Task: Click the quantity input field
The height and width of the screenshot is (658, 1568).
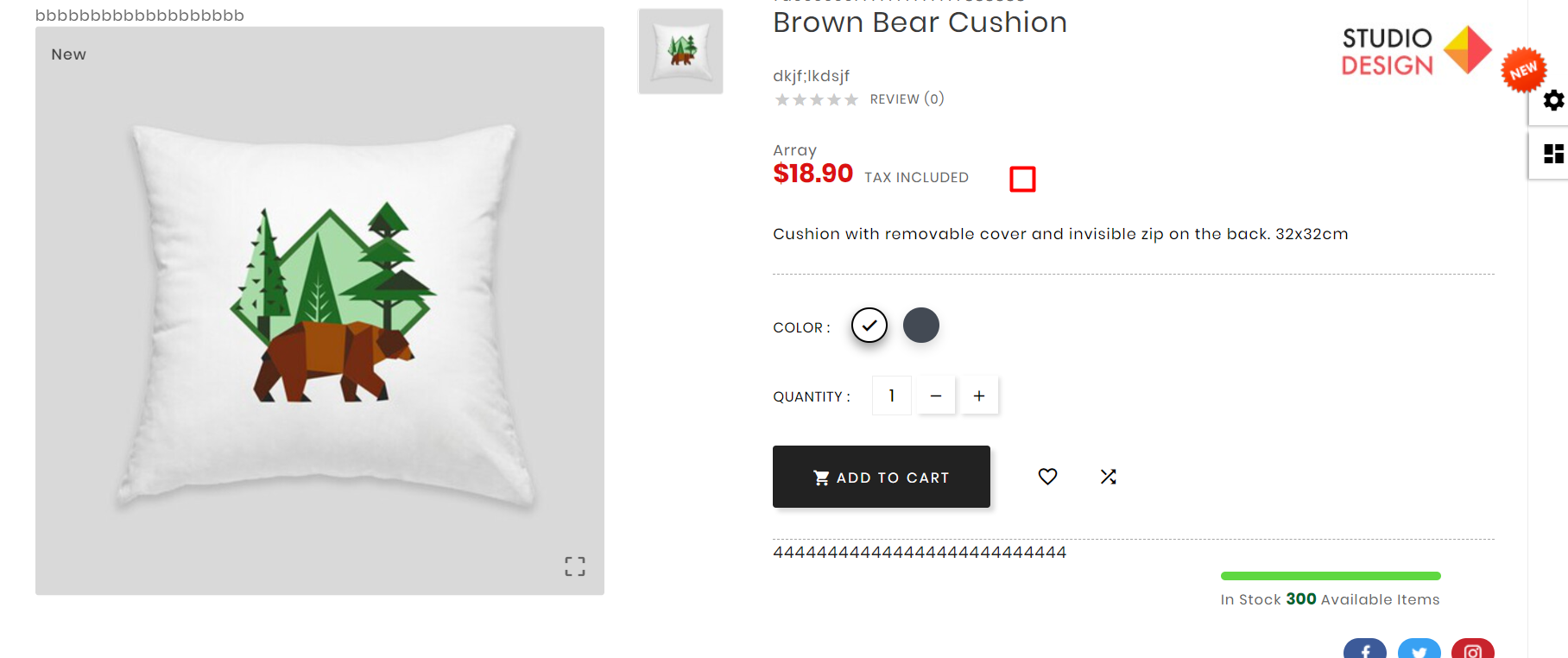Action: [x=892, y=395]
